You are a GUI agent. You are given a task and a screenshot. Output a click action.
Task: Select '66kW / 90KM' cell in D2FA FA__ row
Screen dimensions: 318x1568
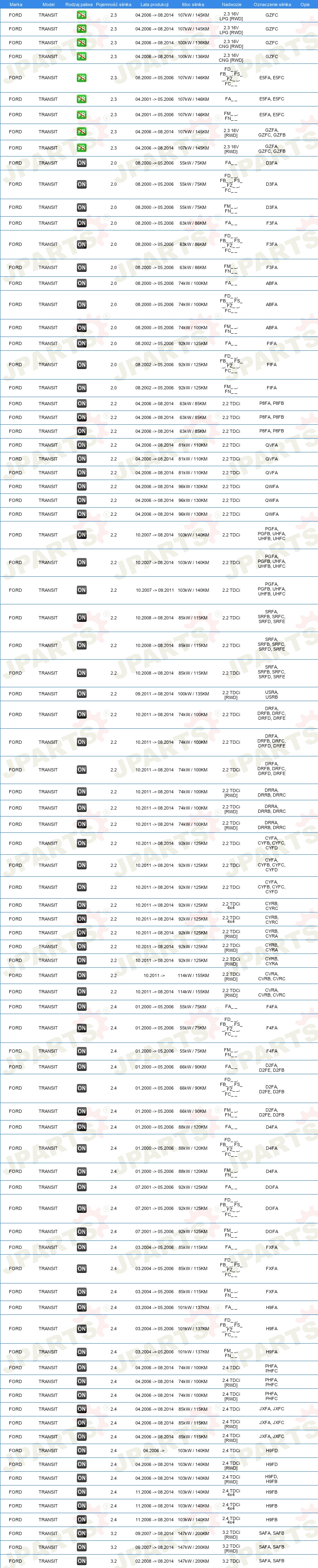(193, 1067)
